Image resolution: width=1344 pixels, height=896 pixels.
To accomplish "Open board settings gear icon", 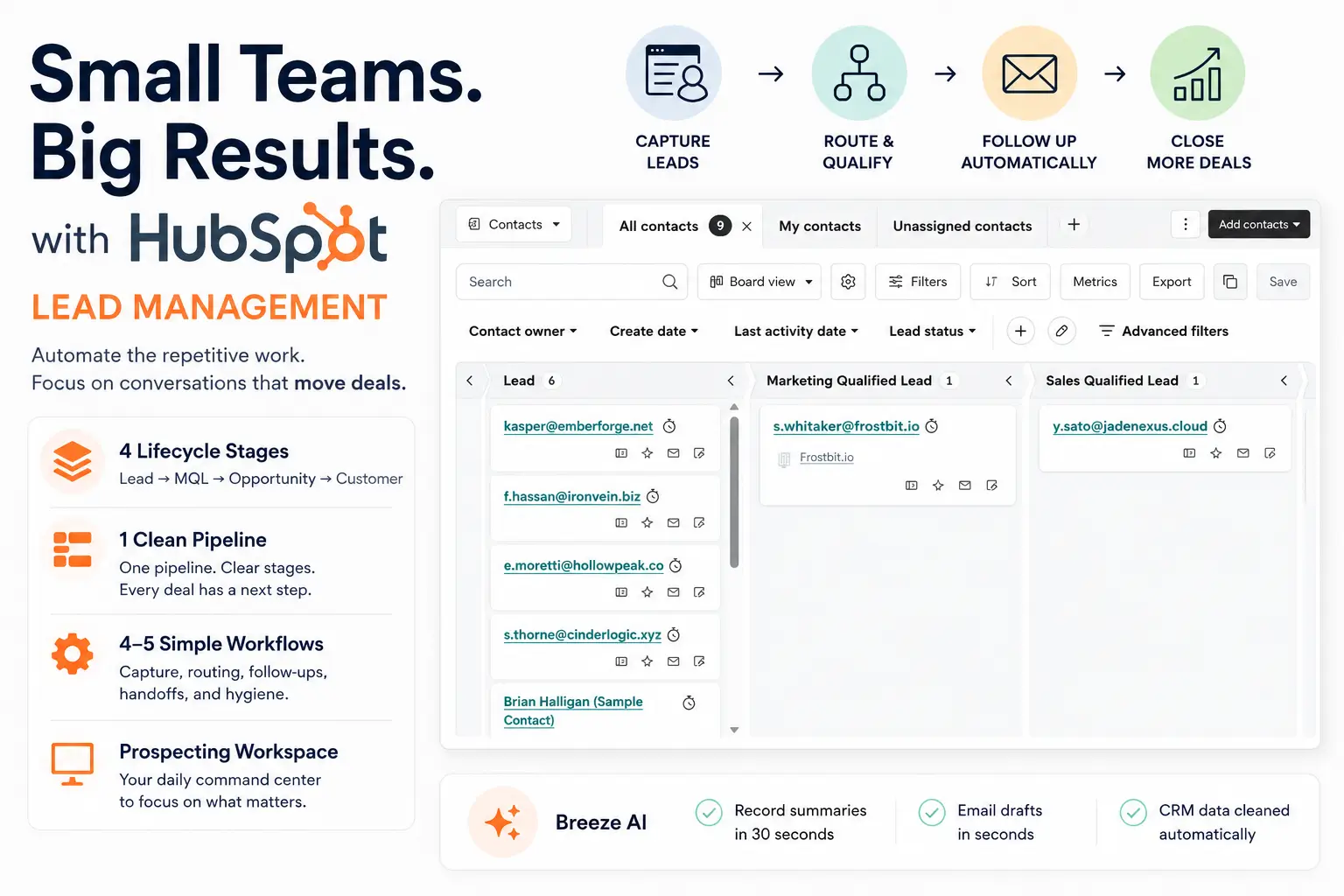I will [x=848, y=282].
